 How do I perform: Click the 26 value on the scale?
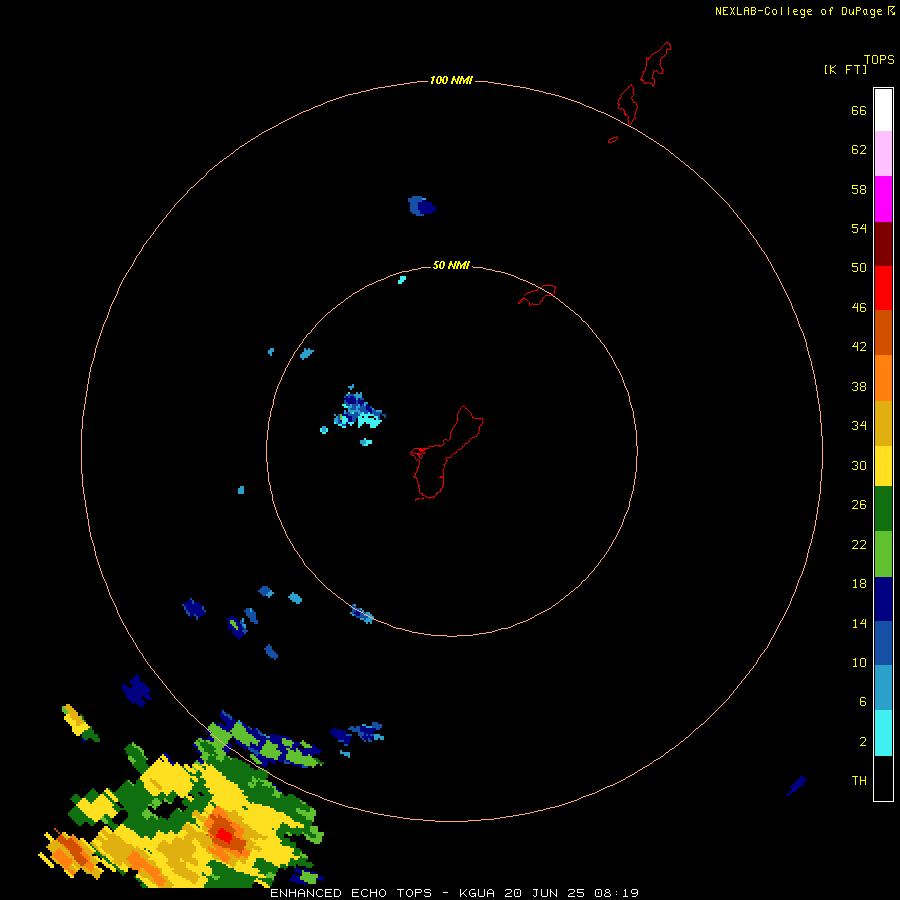(859, 505)
